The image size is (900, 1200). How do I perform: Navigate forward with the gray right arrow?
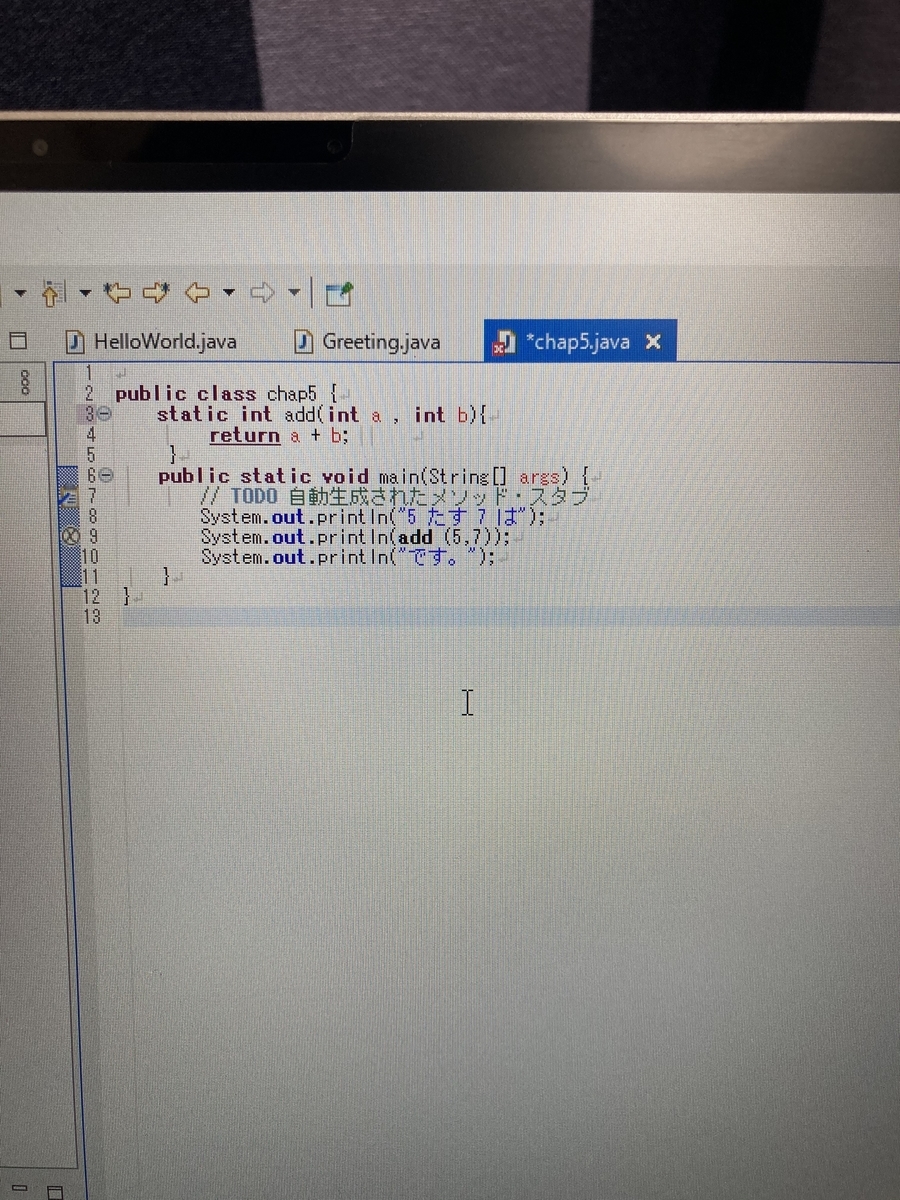pyautogui.click(x=262, y=293)
